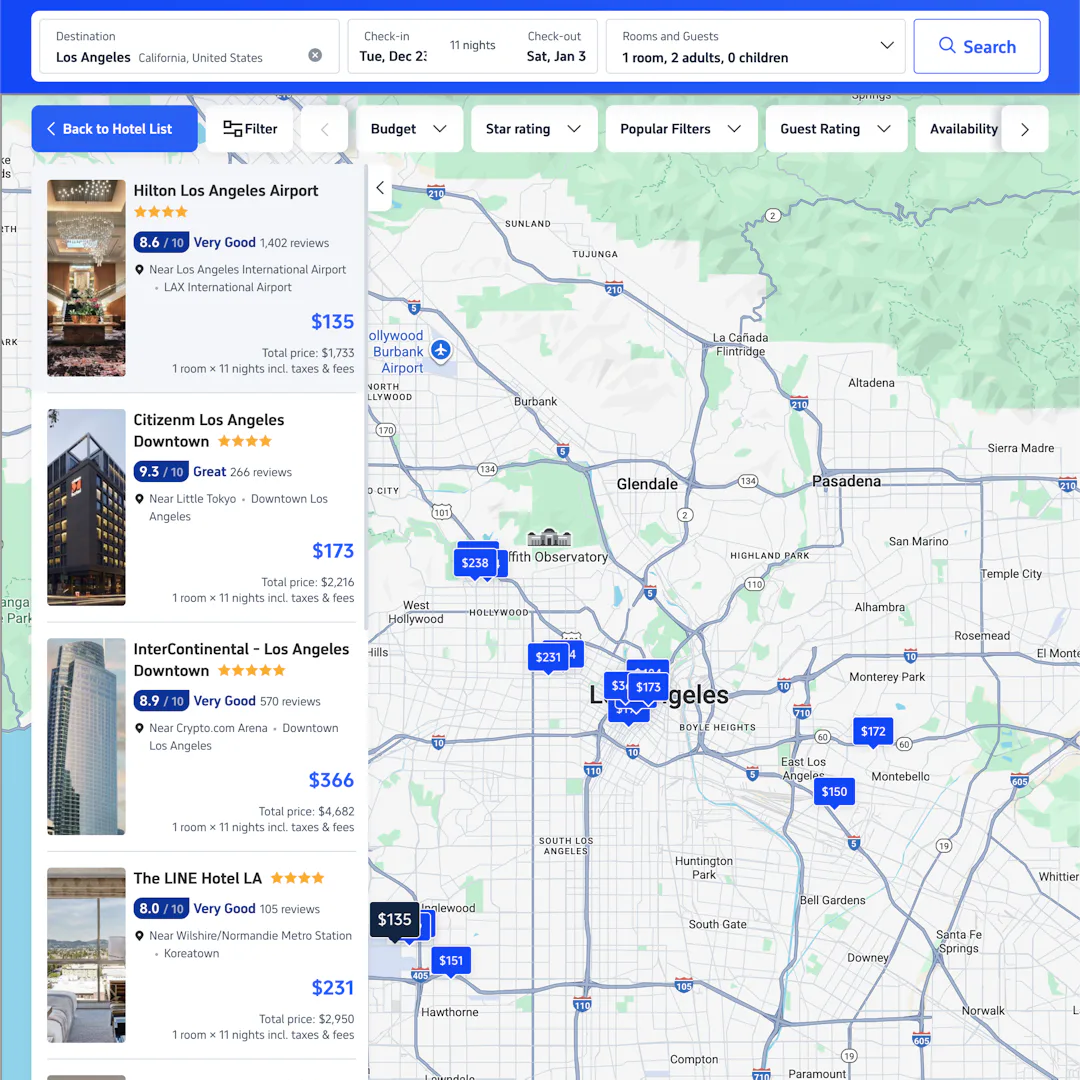1080x1080 pixels.
Task: Click the back arrow in Back to Hotel List
Action: (51, 129)
